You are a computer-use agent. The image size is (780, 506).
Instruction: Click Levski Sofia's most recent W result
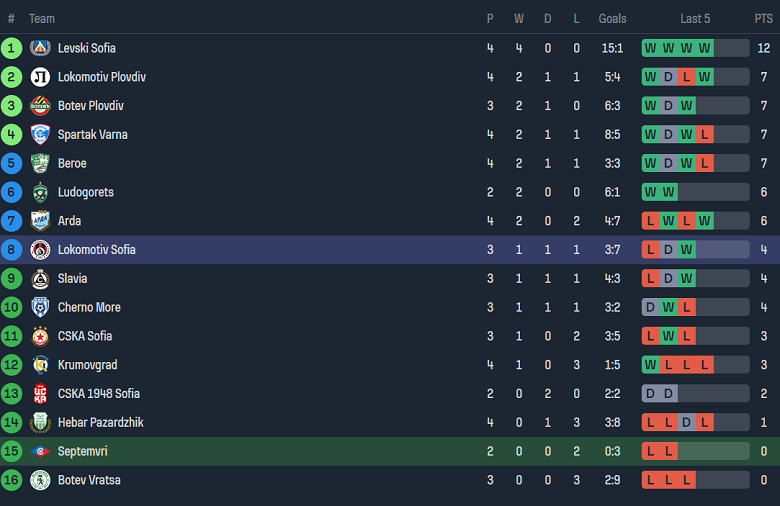pyautogui.click(x=705, y=48)
